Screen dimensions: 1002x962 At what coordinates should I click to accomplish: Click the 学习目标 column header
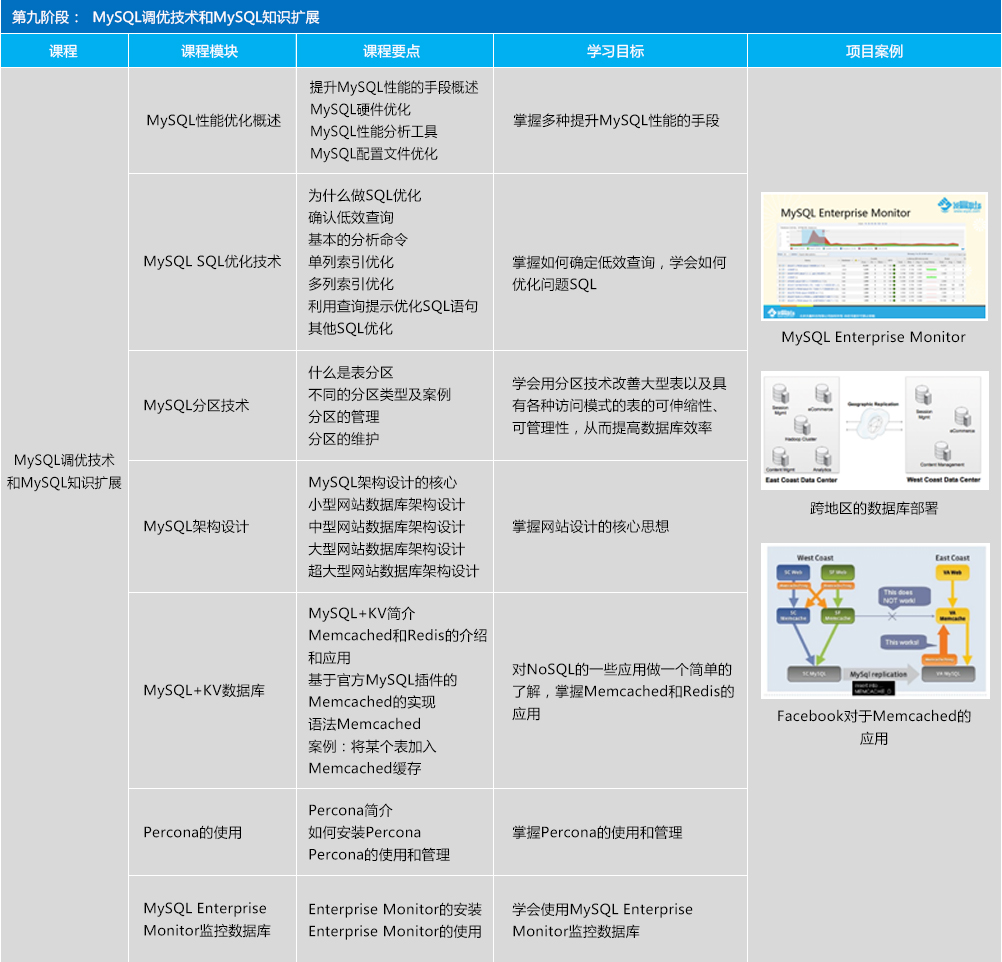pyautogui.click(x=620, y=51)
